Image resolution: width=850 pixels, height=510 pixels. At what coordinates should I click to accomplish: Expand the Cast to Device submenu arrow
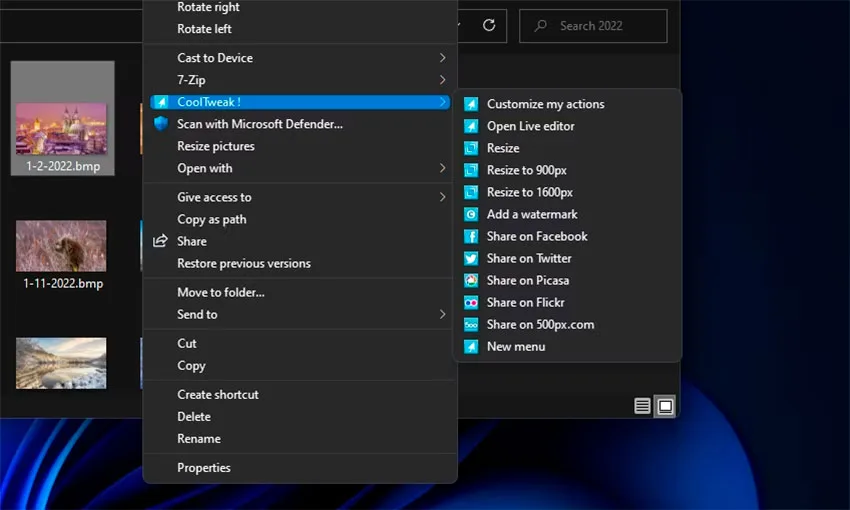point(442,57)
